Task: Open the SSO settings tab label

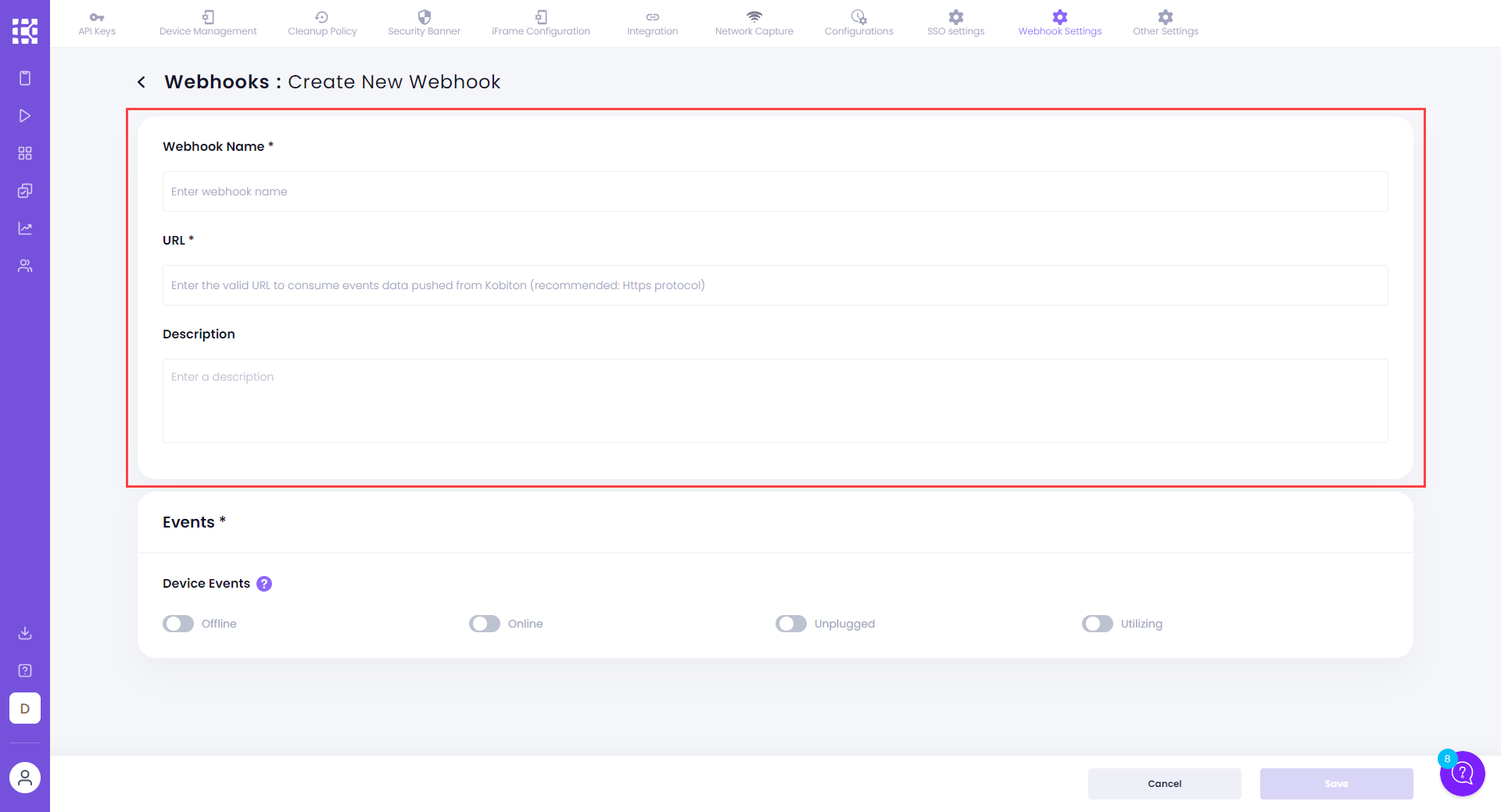Action: [x=956, y=31]
